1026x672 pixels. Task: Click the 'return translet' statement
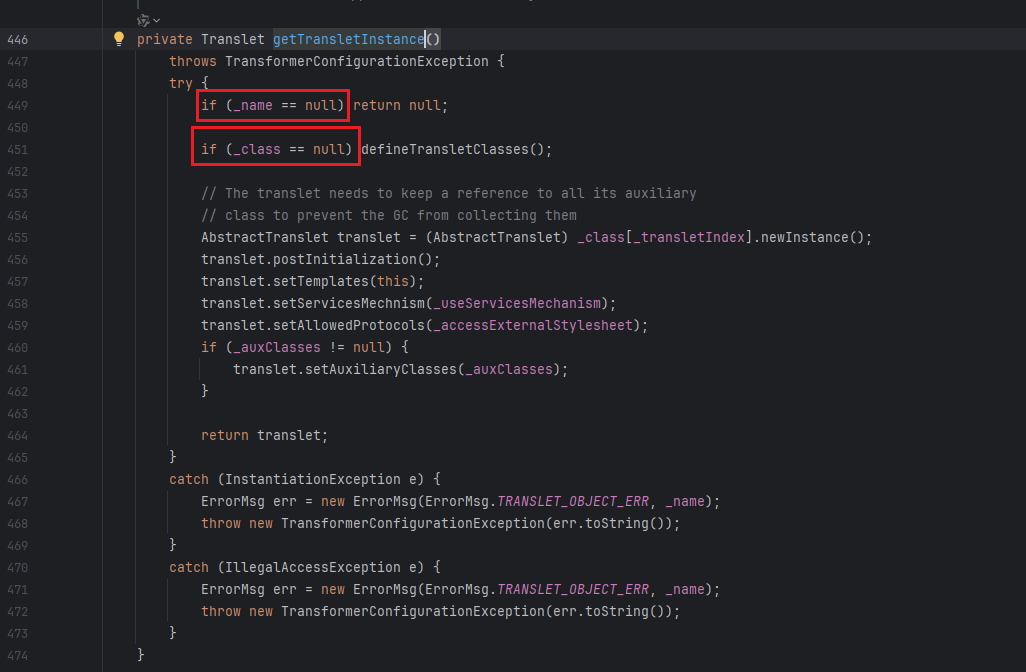[x=264, y=435]
